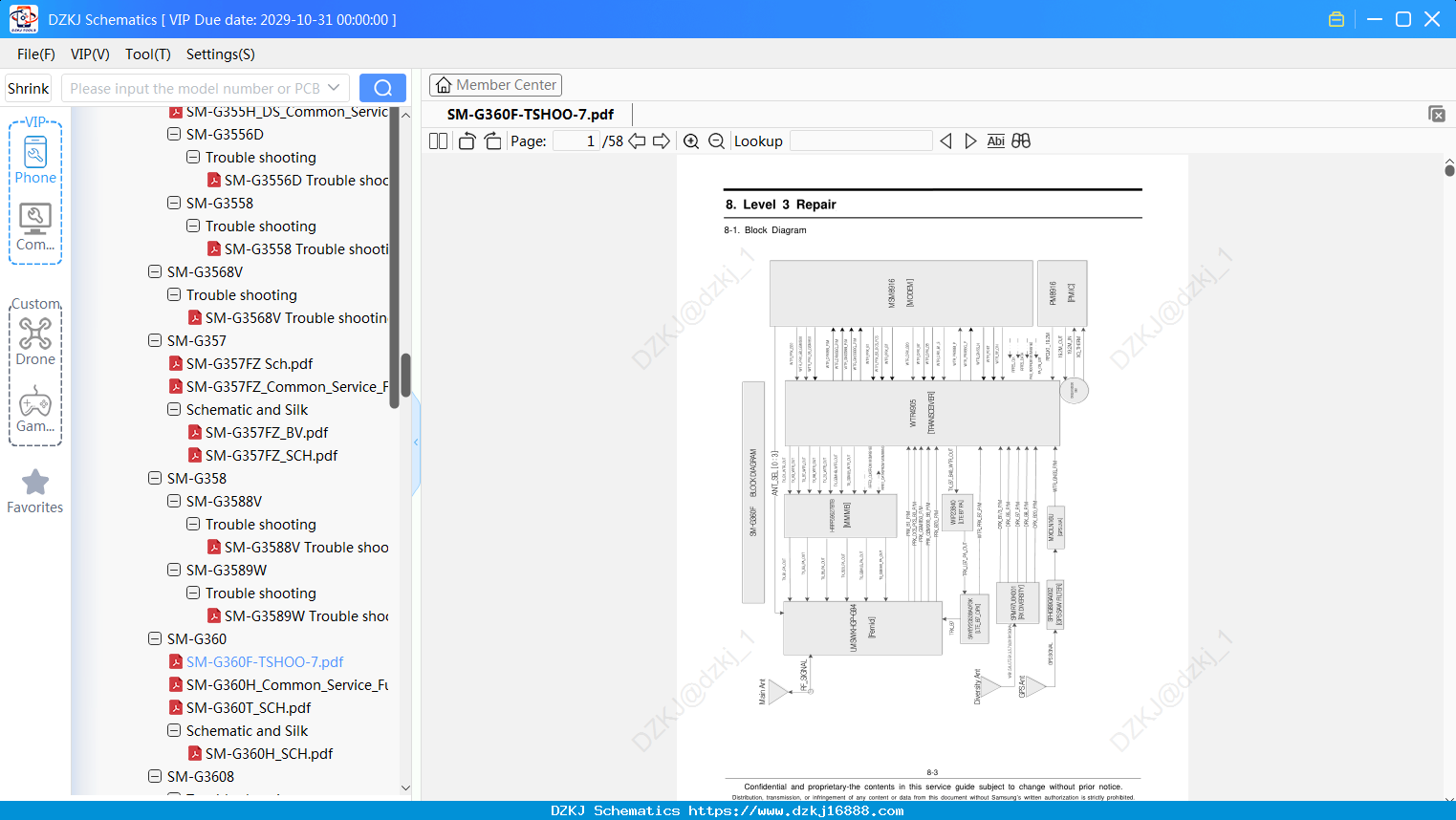Click the DZKJ website link in status bar
This screenshot has height=820, width=1456.
coord(796,810)
